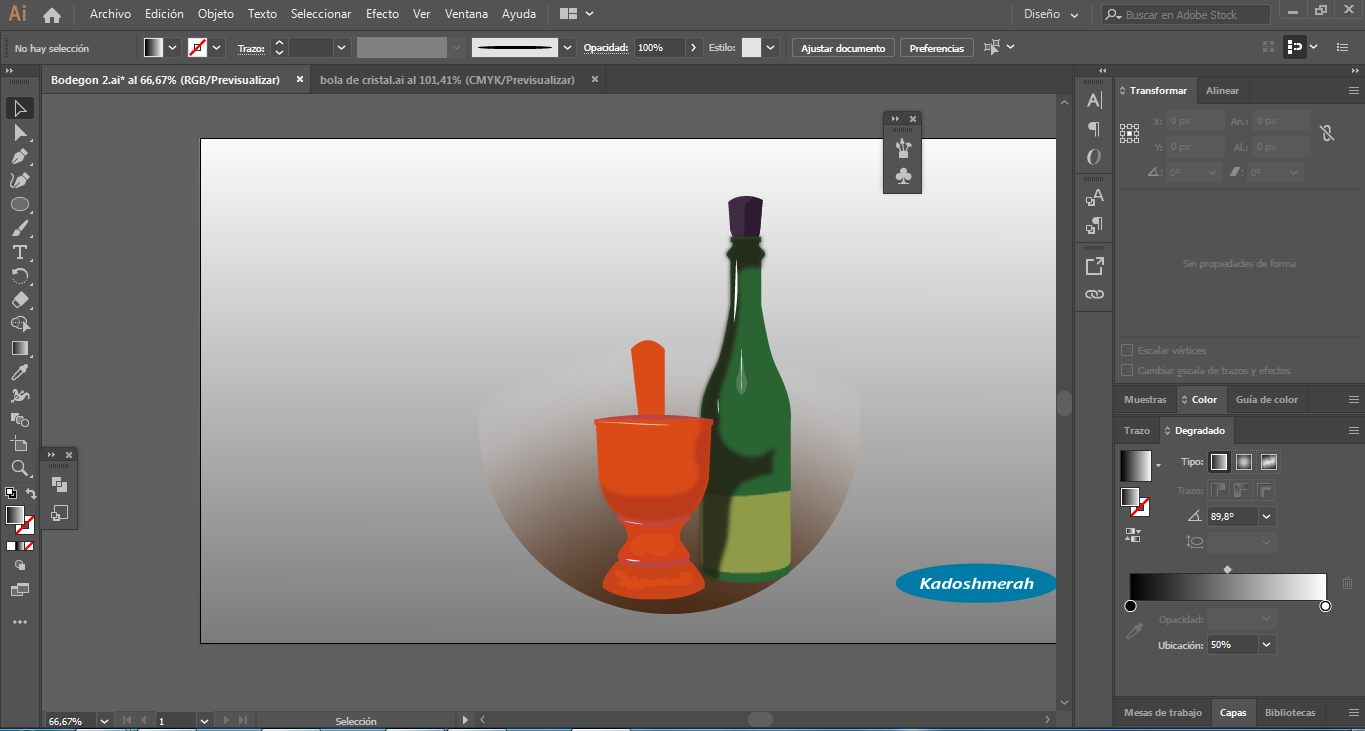The height and width of the screenshot is (731, 1365).
Task: Open the Guía de color tab
Action: tap(1266, 399)
